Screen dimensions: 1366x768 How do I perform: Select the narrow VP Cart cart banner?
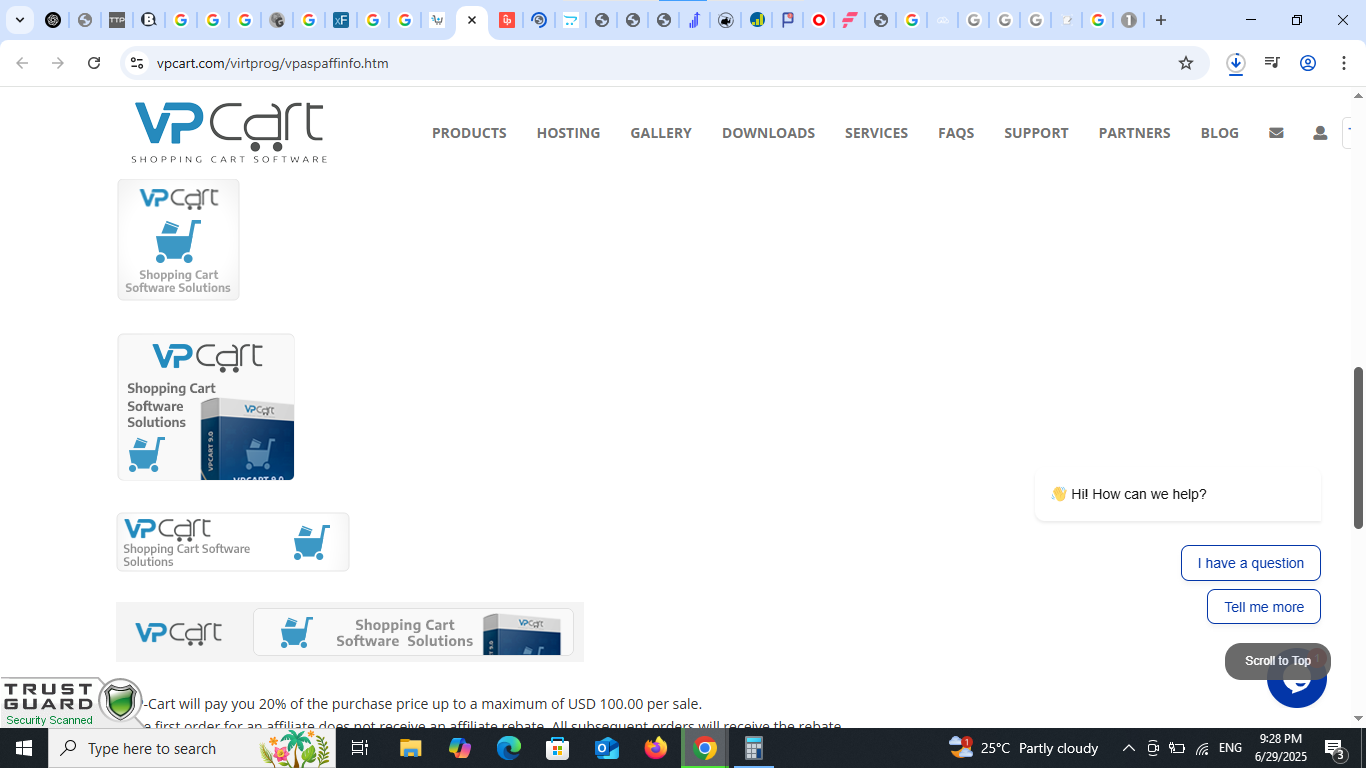[233, 542]
